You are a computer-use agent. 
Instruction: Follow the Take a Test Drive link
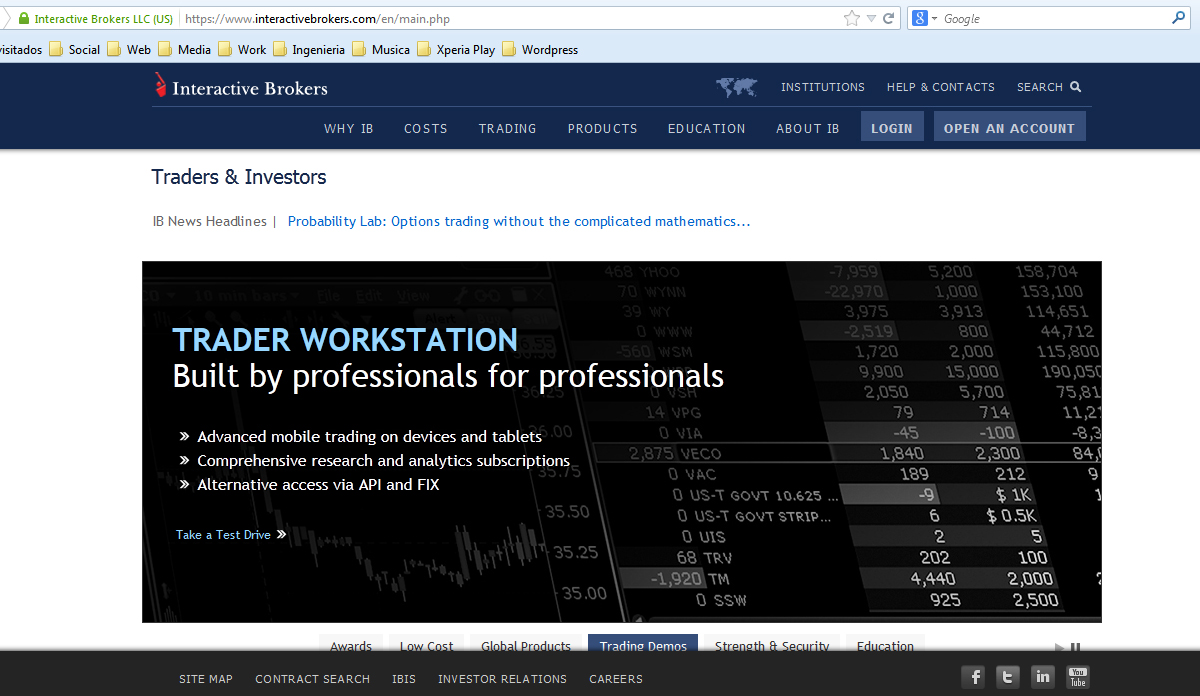(x=231, y=535)
